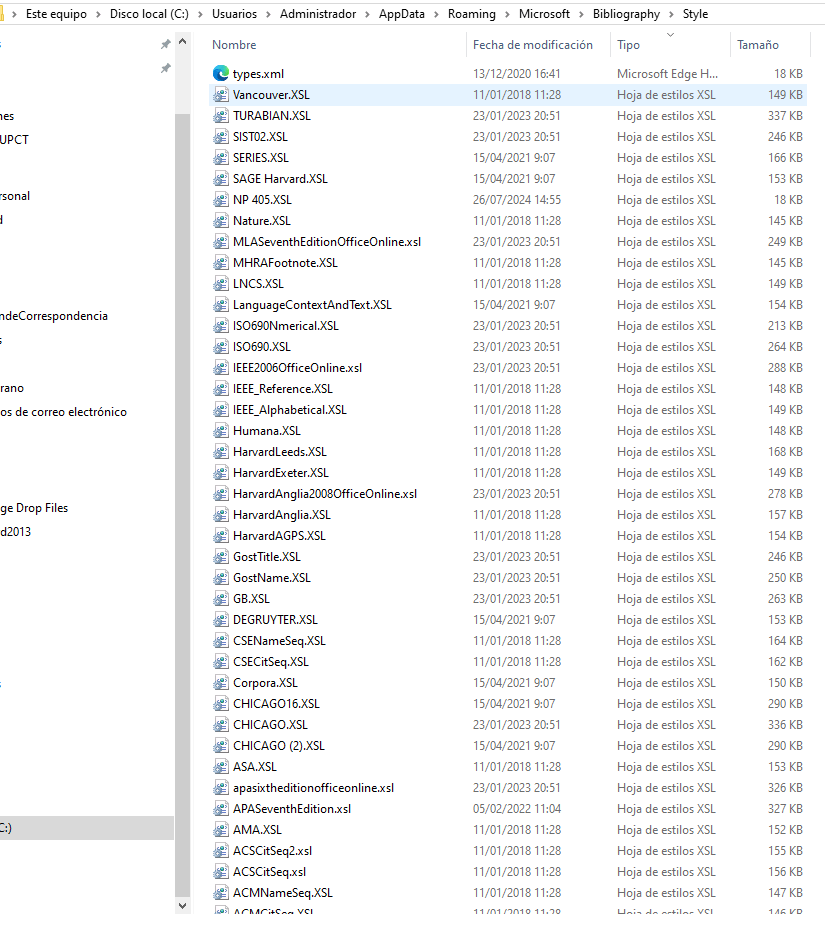The height and width of the screenshot is (931, 825).
Task: Click the Corpora.XSL file icon
Action: pyautogui.click(x=221, y=683)
